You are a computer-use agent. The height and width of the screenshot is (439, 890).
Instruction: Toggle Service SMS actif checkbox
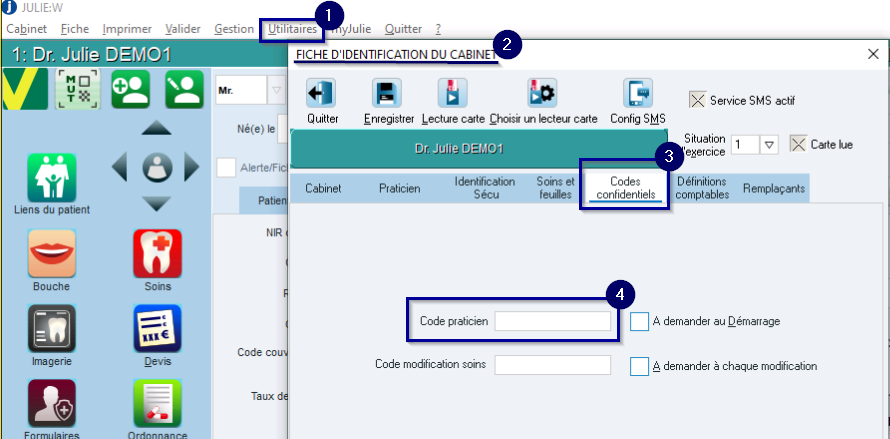pos(697,101)
